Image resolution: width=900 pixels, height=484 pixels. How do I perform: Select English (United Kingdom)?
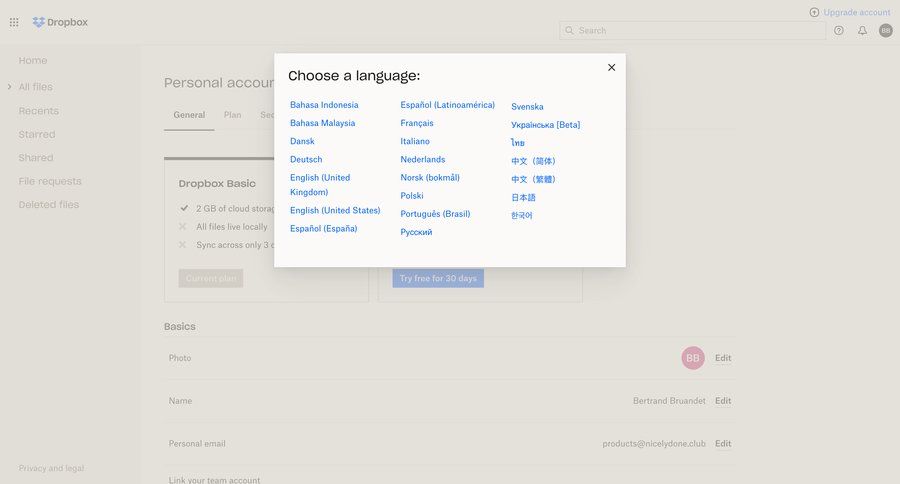coord(320,185)
